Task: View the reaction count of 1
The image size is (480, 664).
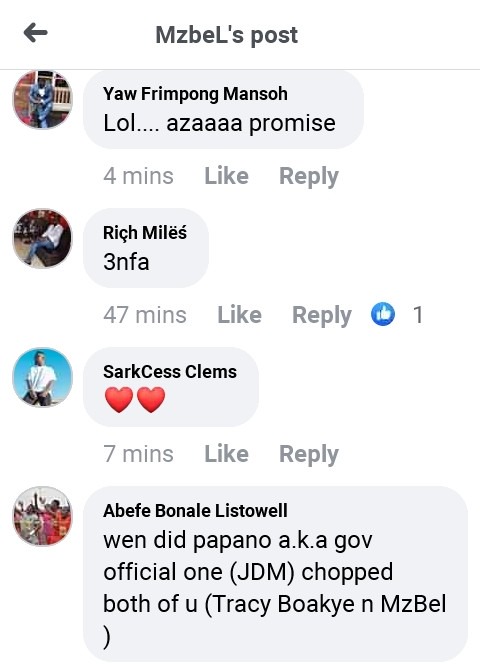Action: [x=418, y=315]
